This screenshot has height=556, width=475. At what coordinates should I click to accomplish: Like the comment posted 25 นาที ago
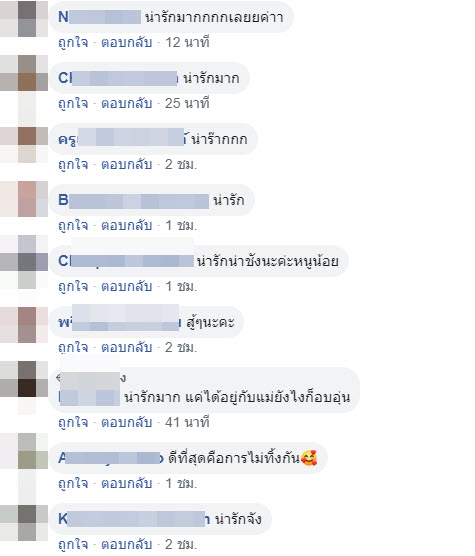coord(73,104)
